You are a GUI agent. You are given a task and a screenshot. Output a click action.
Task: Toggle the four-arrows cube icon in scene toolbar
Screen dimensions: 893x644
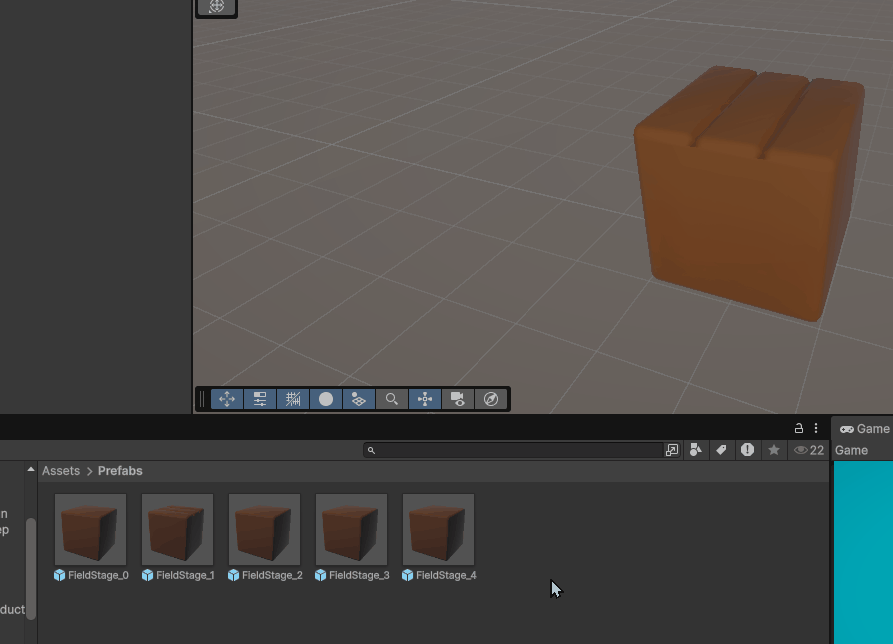(425, 399)
